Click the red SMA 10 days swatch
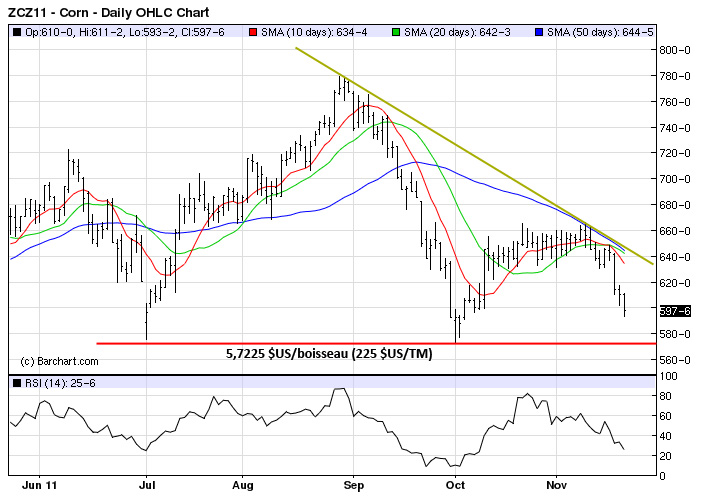The height and width of the screenshot is (501, 701). [x=253, y=32]
